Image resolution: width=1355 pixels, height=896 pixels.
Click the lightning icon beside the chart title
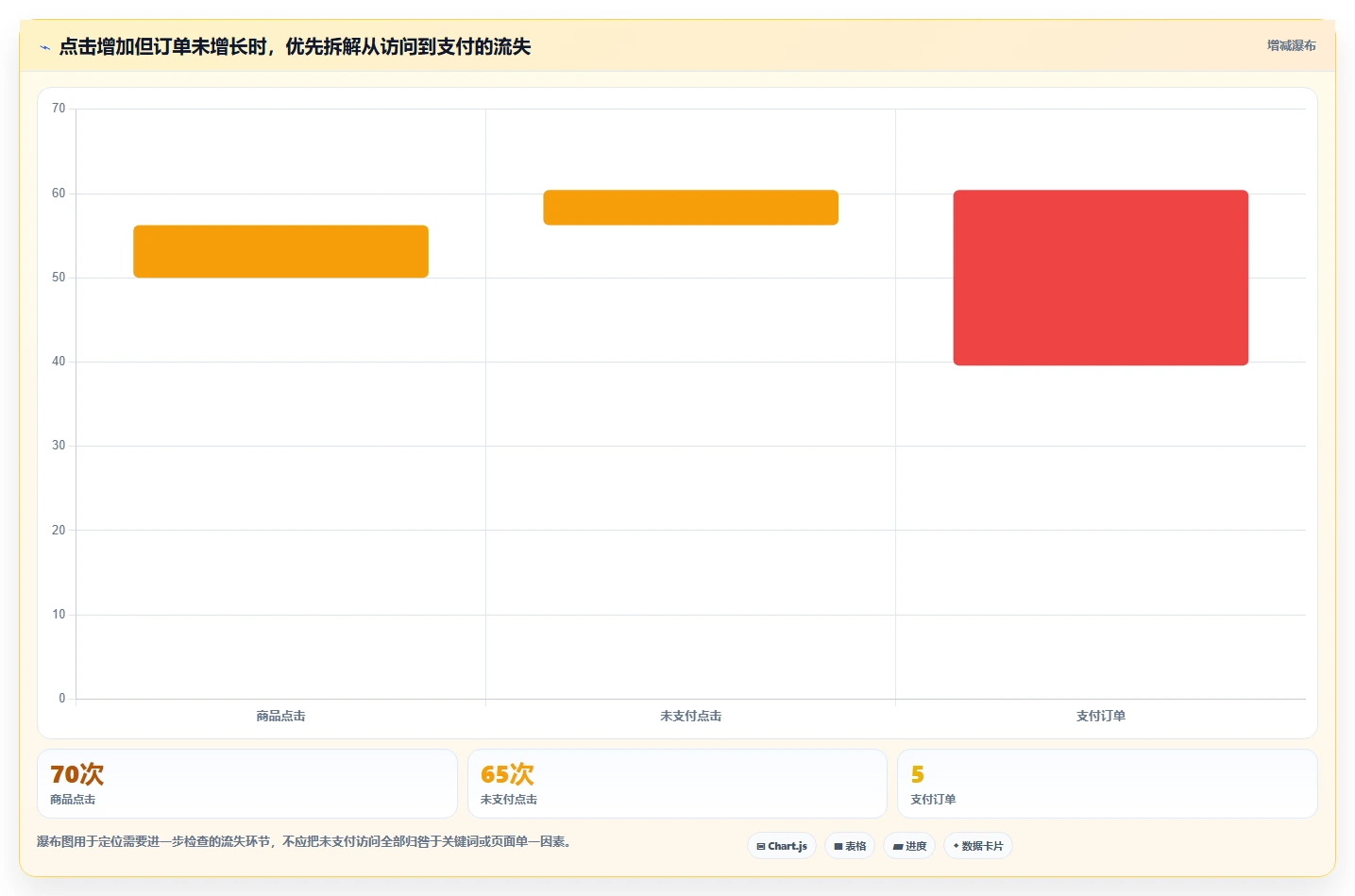[x=44, y=47]
